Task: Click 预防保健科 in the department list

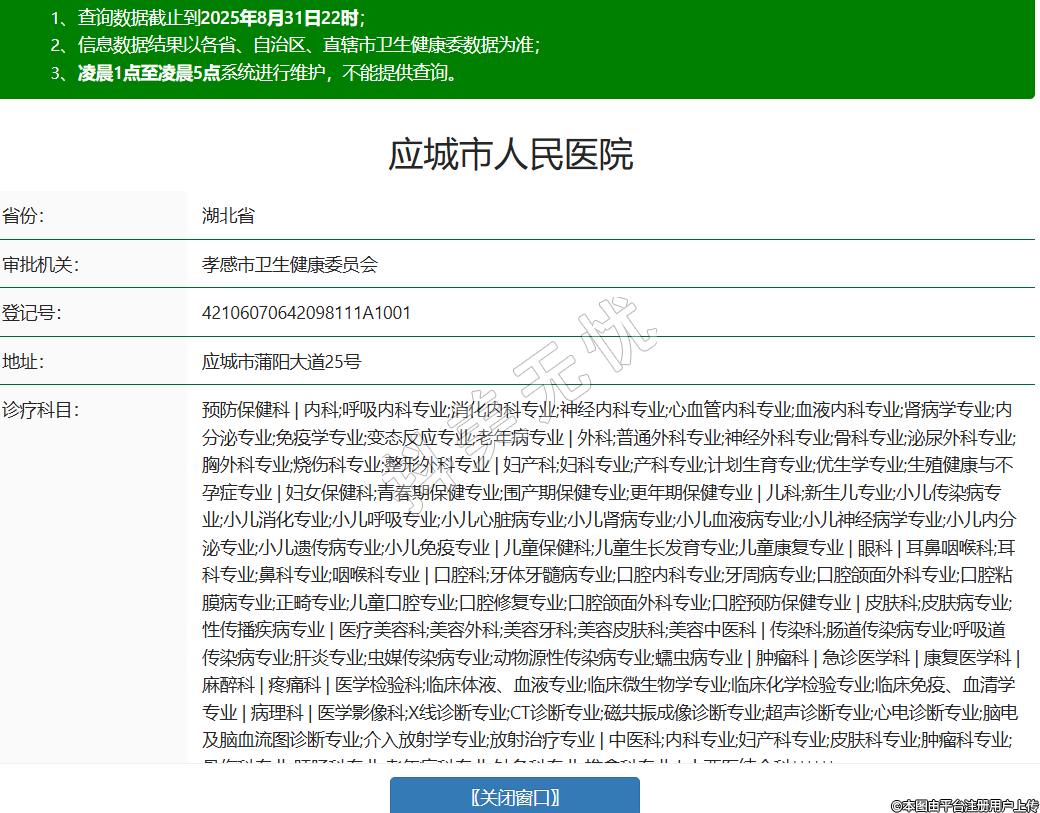Action: pos(245,410)
